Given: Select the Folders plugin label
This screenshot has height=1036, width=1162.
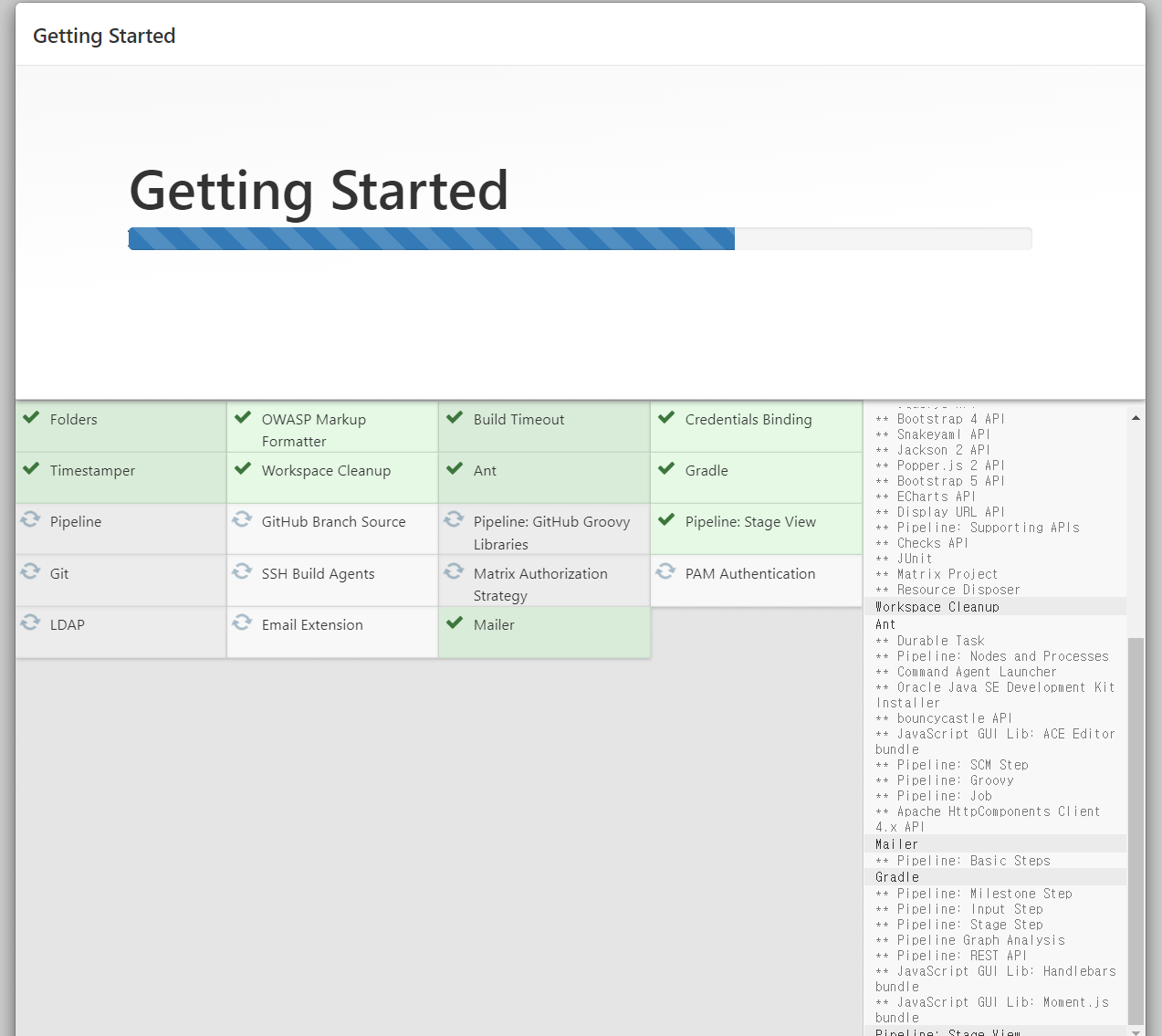Looking at the screenshot, I should (x=74, y=420).
